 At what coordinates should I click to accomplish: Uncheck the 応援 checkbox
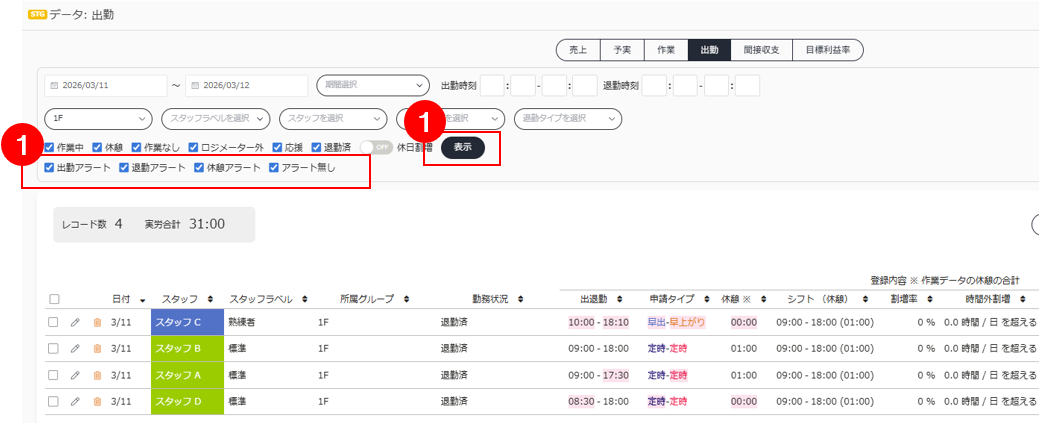(278, 147)
